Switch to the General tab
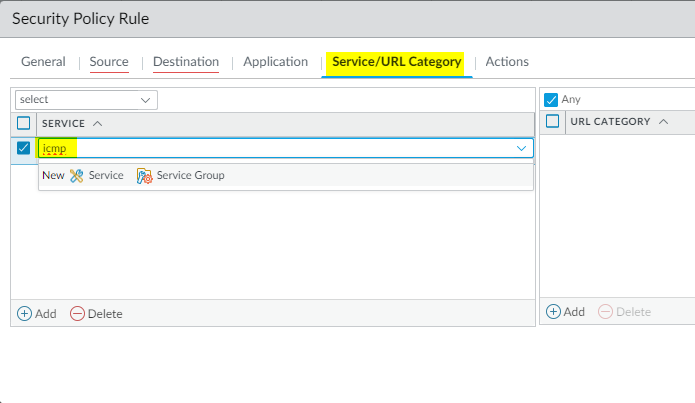Image resolution: width=695 pixels, height=403 pixels. click(x=43, y=62)
